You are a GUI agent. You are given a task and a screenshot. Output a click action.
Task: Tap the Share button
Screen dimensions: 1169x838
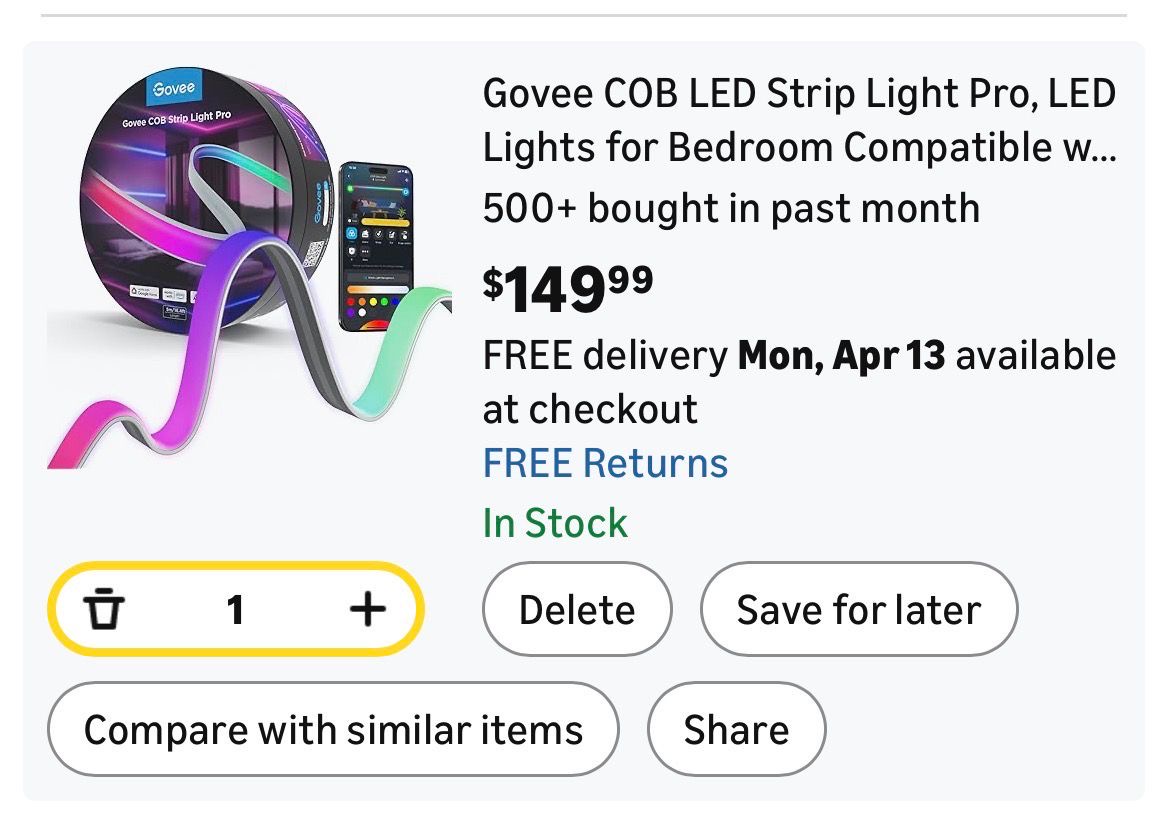[x=736, y=729]
